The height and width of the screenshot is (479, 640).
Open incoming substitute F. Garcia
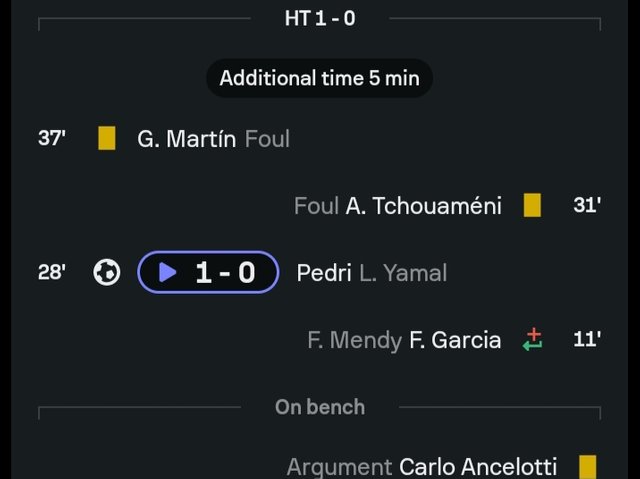(x=455, y=340)
